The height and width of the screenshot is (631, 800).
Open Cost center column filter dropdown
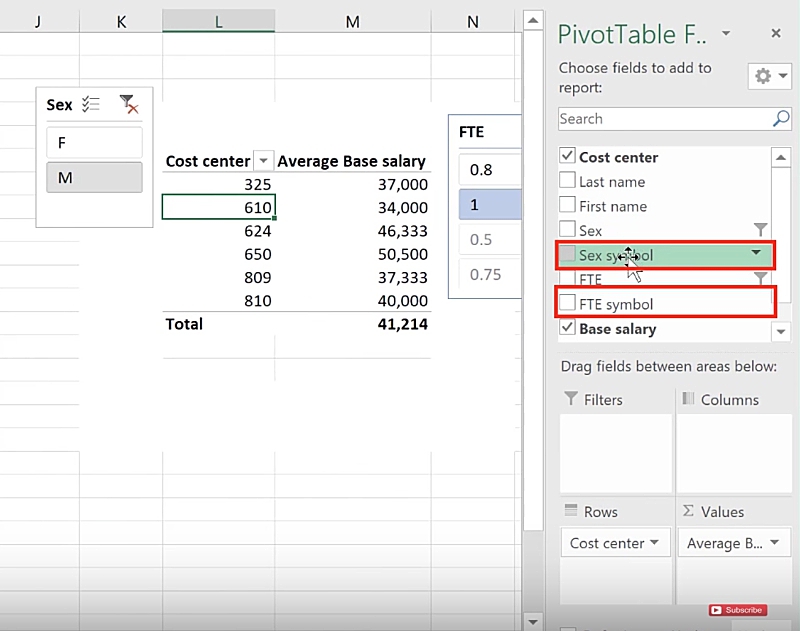[x=264, y=161]
